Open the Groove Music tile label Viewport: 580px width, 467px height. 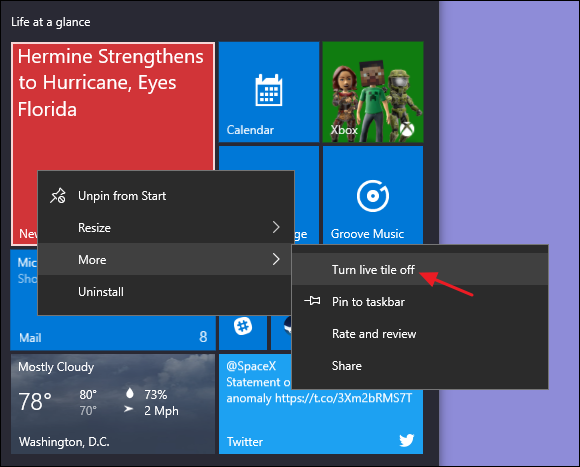tap(367, 234)
